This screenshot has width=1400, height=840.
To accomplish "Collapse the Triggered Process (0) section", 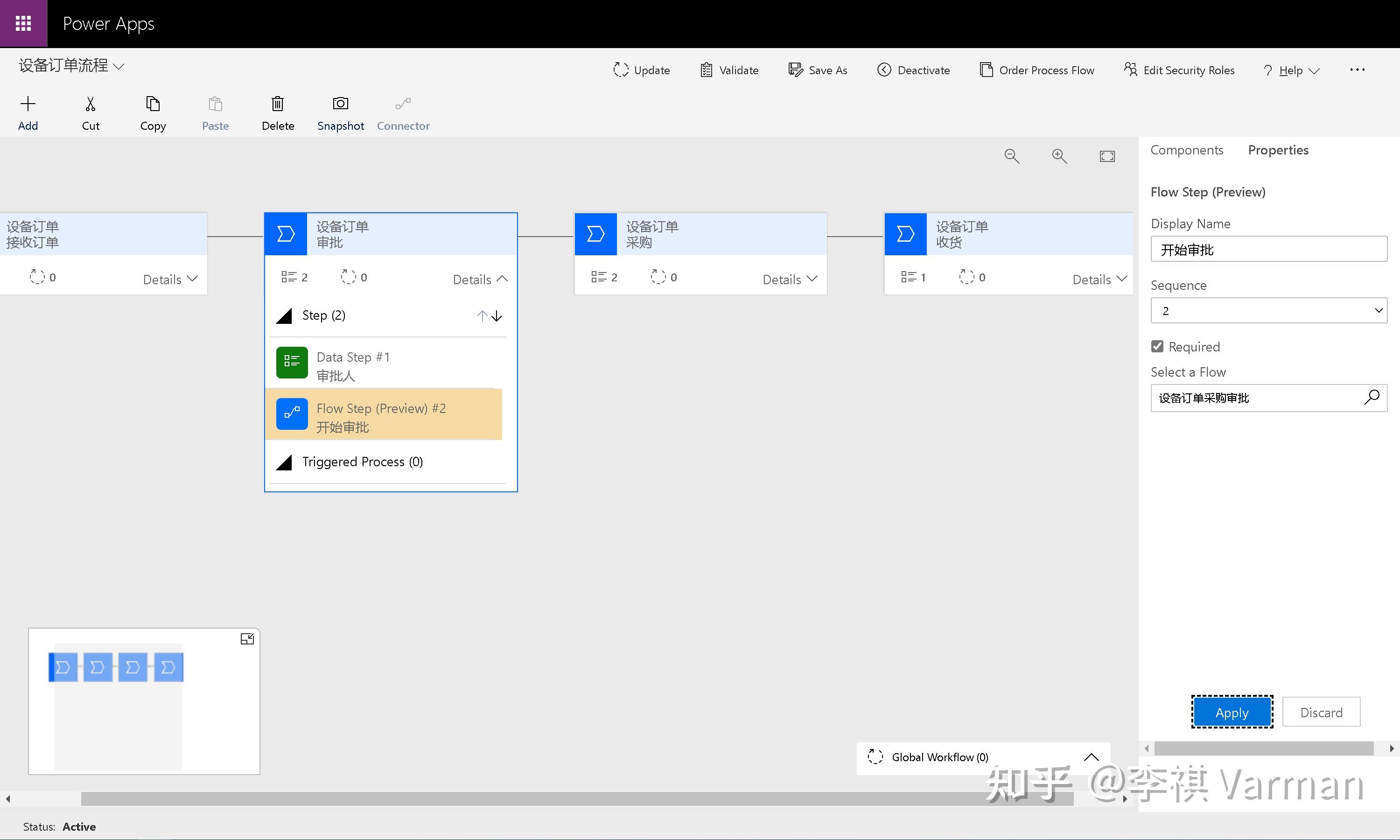I will [284, 462].
